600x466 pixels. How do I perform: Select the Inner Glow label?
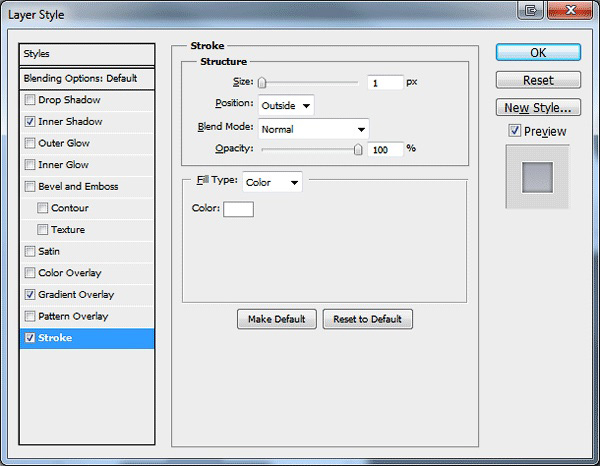coord(64,165)
